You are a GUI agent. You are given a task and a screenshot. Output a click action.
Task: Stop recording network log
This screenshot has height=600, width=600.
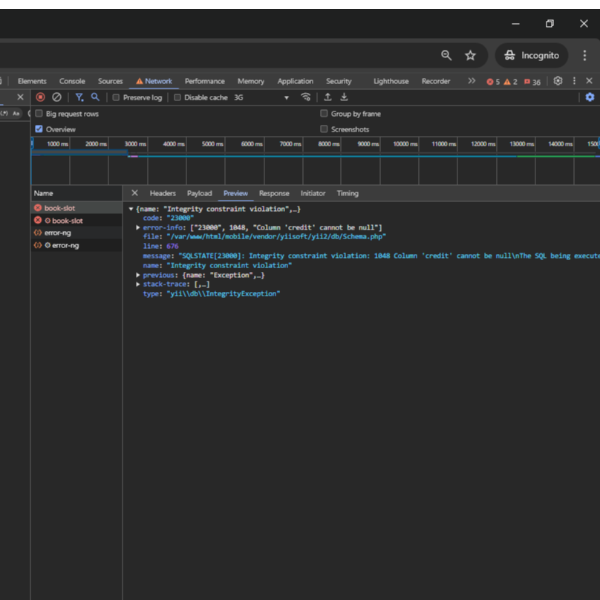tap(40, 97)
